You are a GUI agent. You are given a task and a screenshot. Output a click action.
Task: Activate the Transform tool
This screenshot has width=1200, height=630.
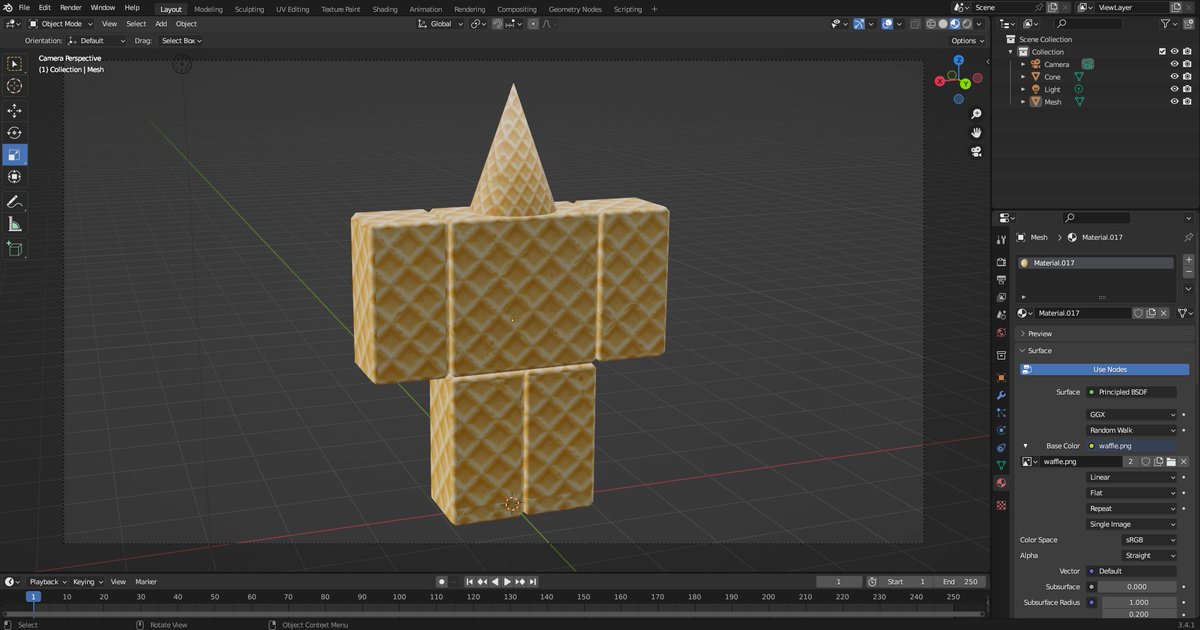tap(15, 177)
